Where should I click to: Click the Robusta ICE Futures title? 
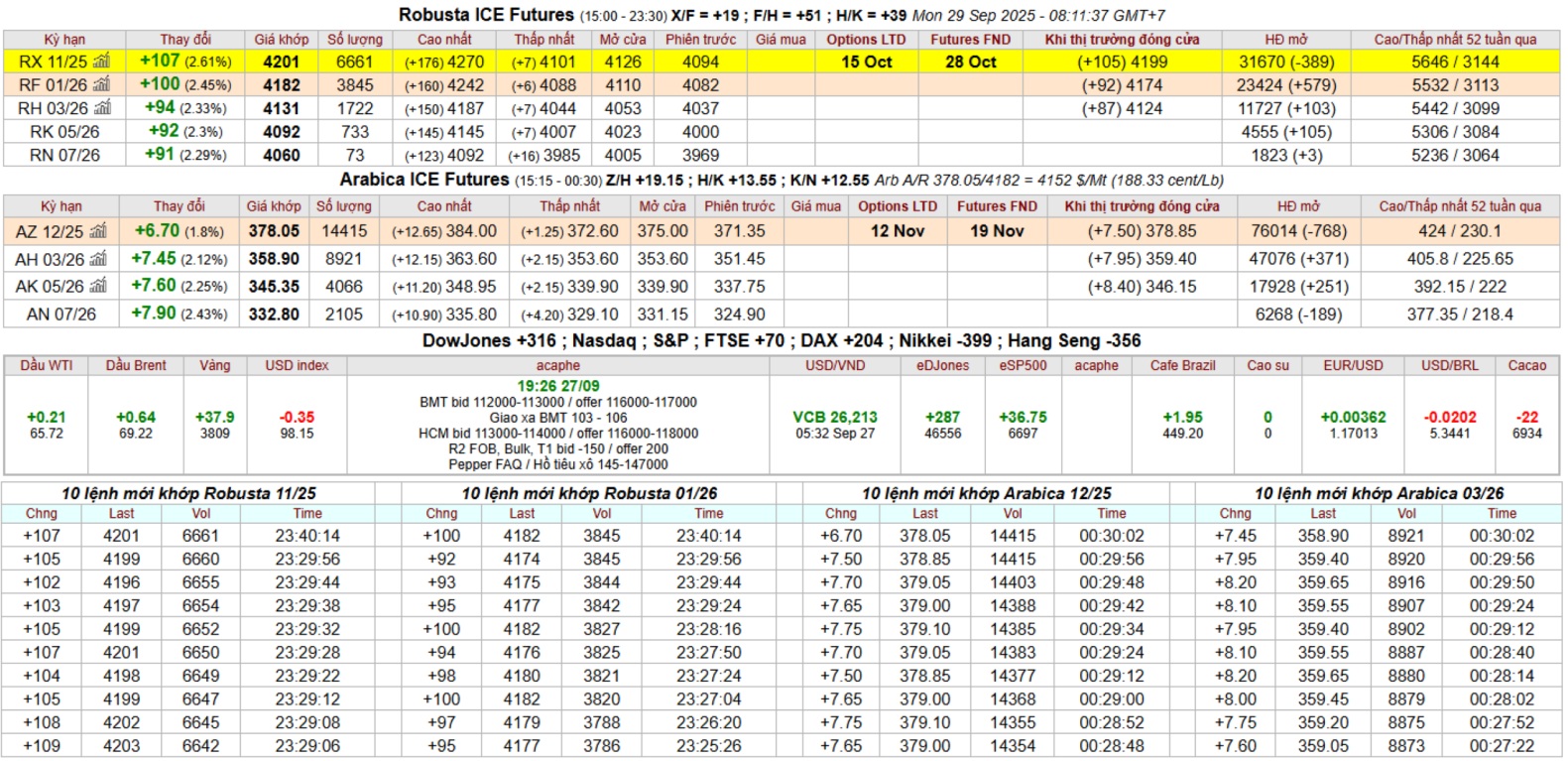(x=486, y=15)
